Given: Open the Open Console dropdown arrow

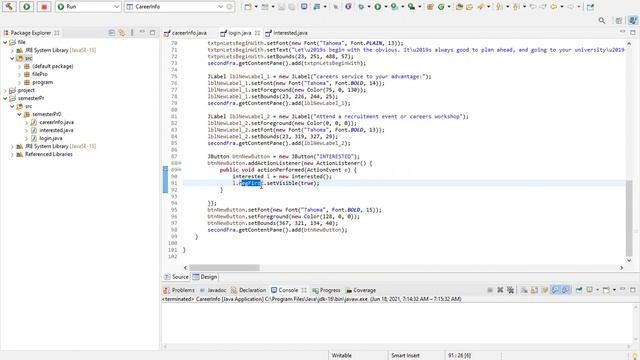Looking at the screenshot, I should coord(614,290).
